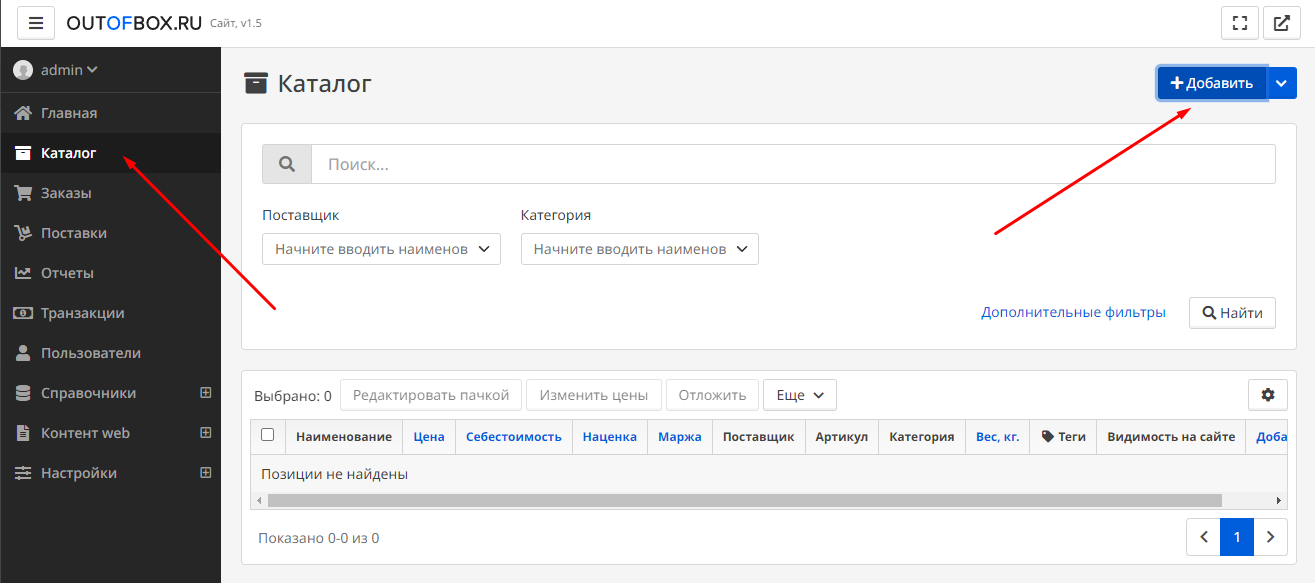Click the Отложить button
Viewport: 1315px width, 583px height.
point(712,395)
